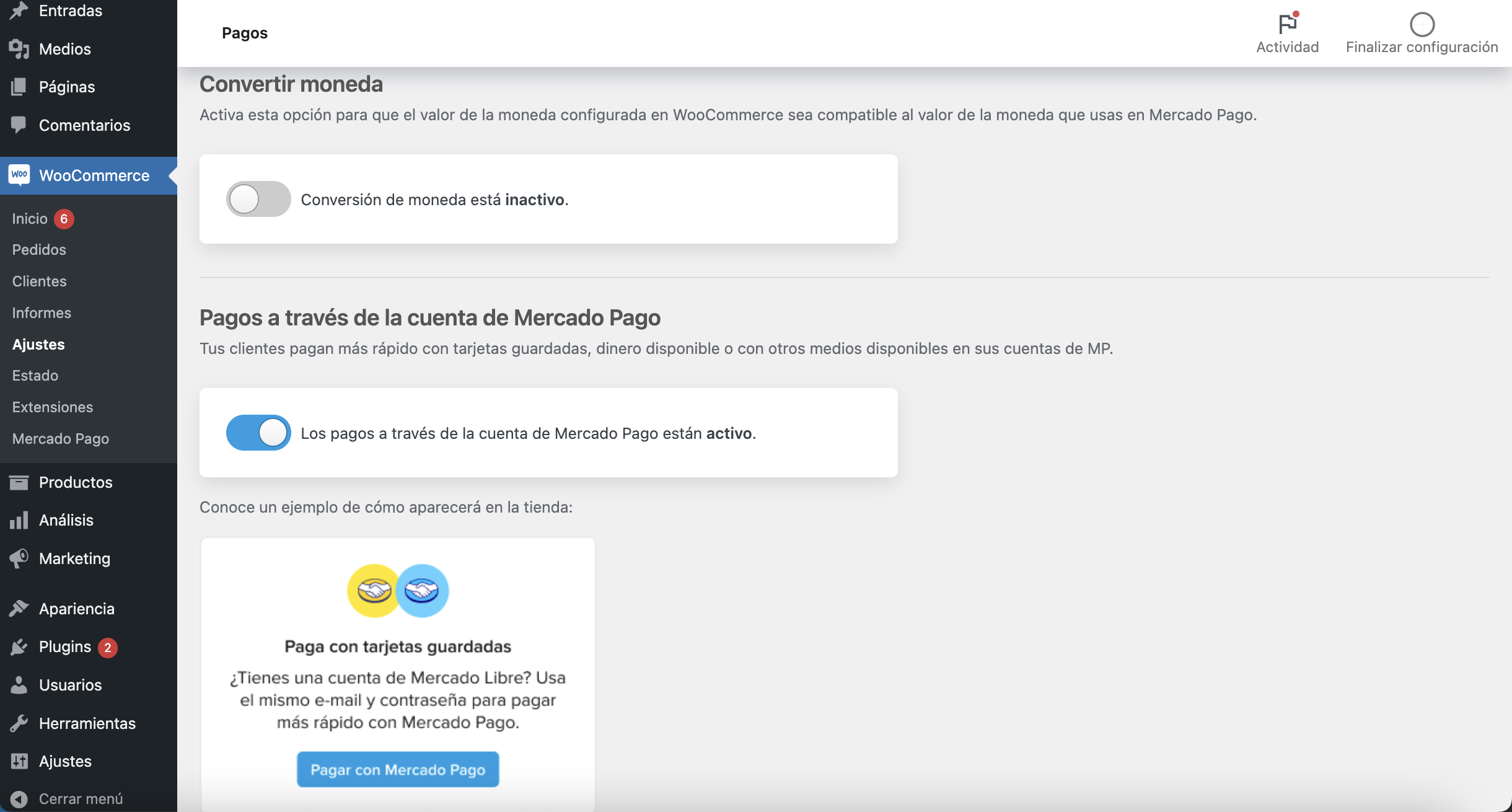Image resolution: width=1512 pixels, height=812 pixels.
Task: Click the Análisis bar chart icon
Action: click(19, 520)
